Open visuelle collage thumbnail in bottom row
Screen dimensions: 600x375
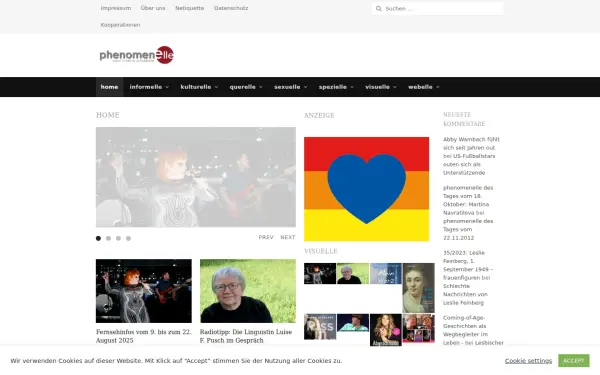[419, 328]
